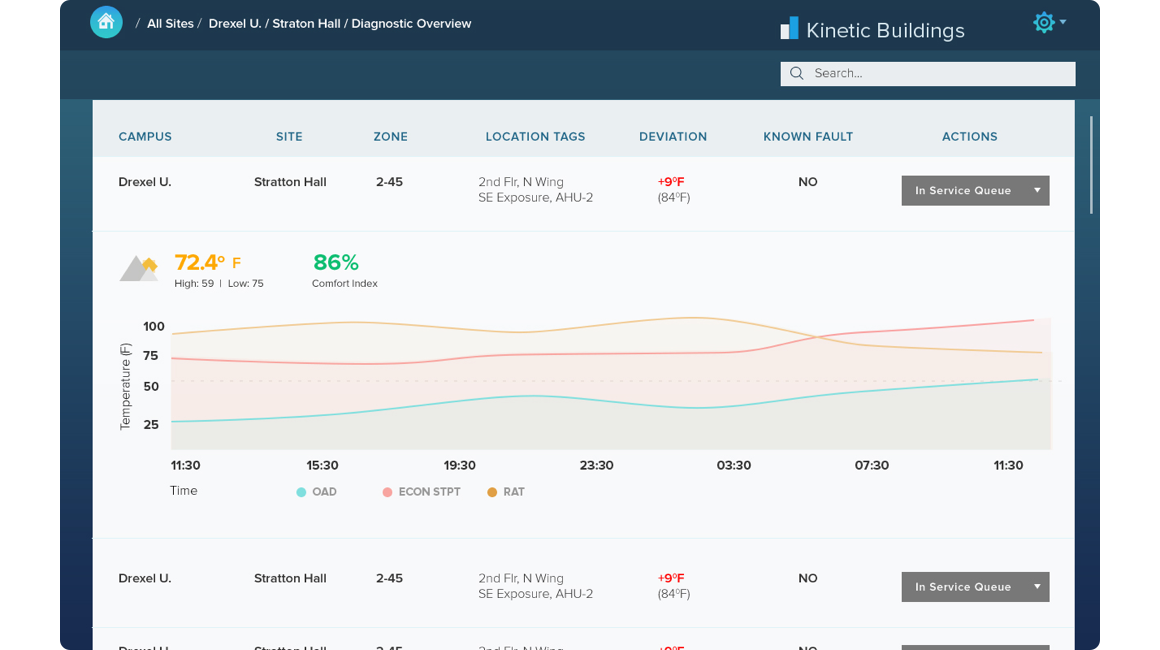Click first row Stratton Hall site cell

(x=290, y=182)
